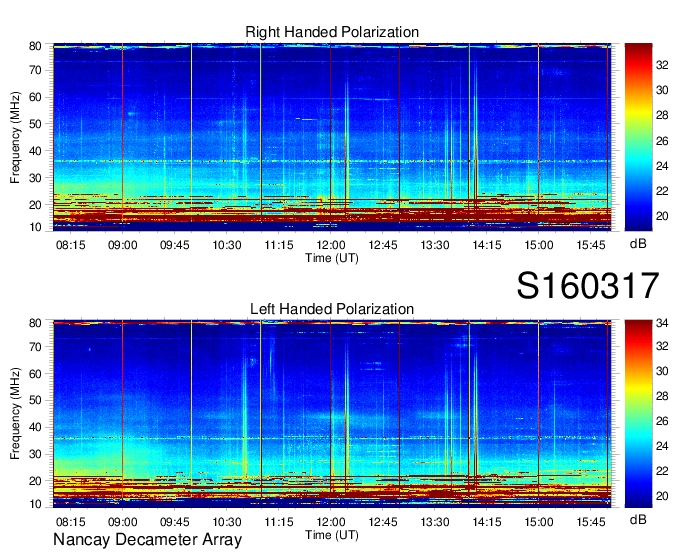This screenshot has height=552, width=680.
Task: Click the 34 dB label on bottom color bar
Action: click(662, 323)
